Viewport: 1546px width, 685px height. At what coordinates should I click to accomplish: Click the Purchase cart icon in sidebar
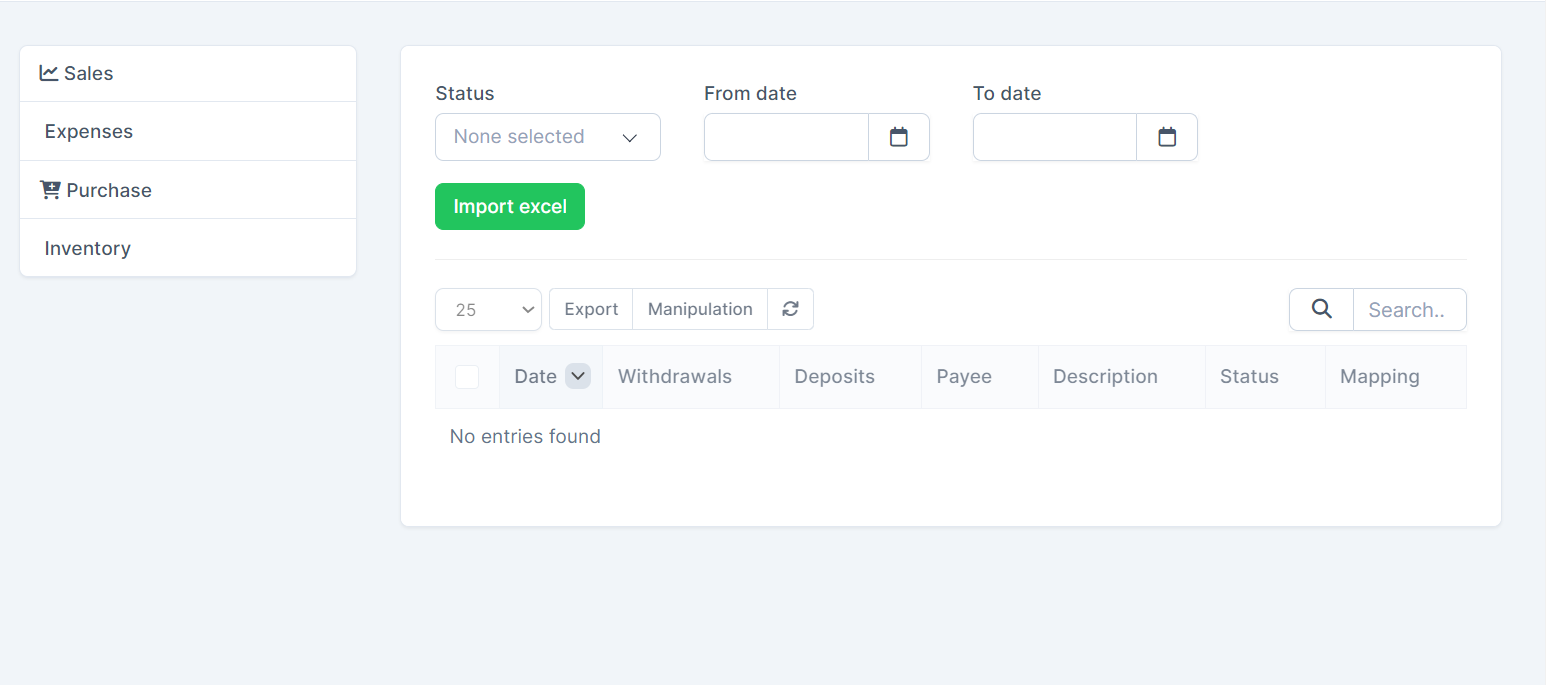coord(50,190)
